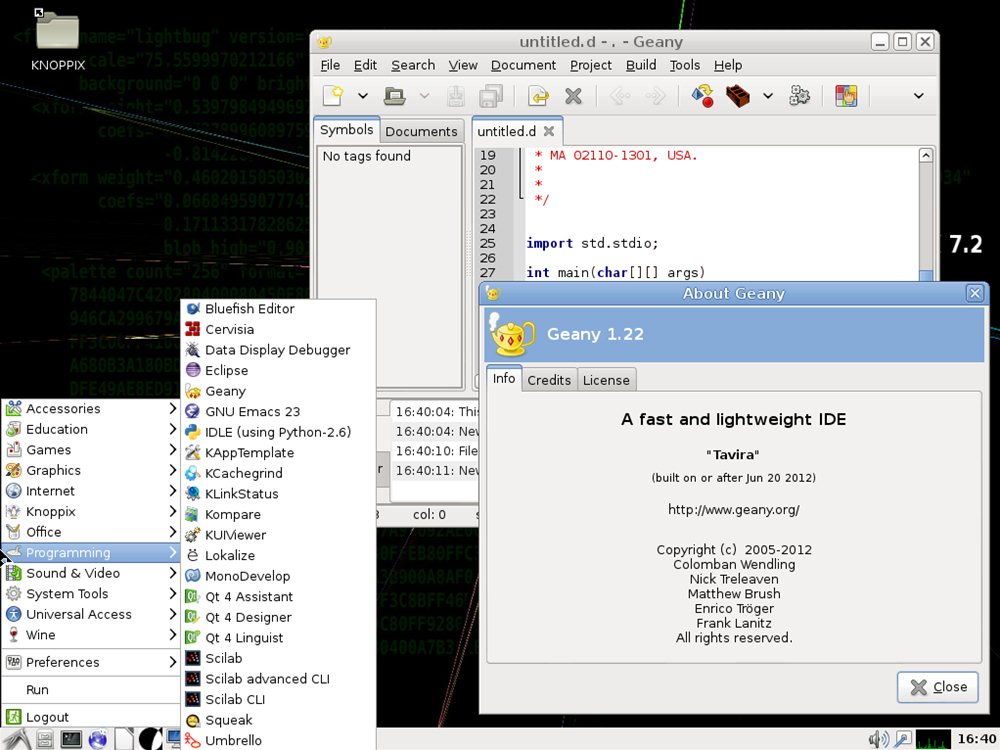
Task: Click the Close file X toolbar icon
Action: 573,96
